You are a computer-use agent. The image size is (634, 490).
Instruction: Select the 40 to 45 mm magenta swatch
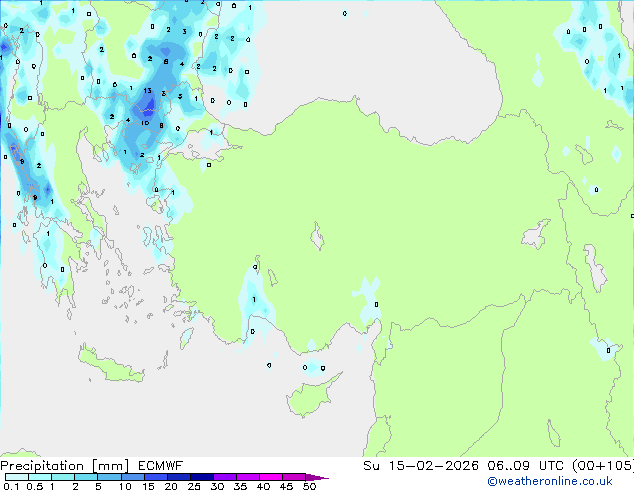[271, 477]
